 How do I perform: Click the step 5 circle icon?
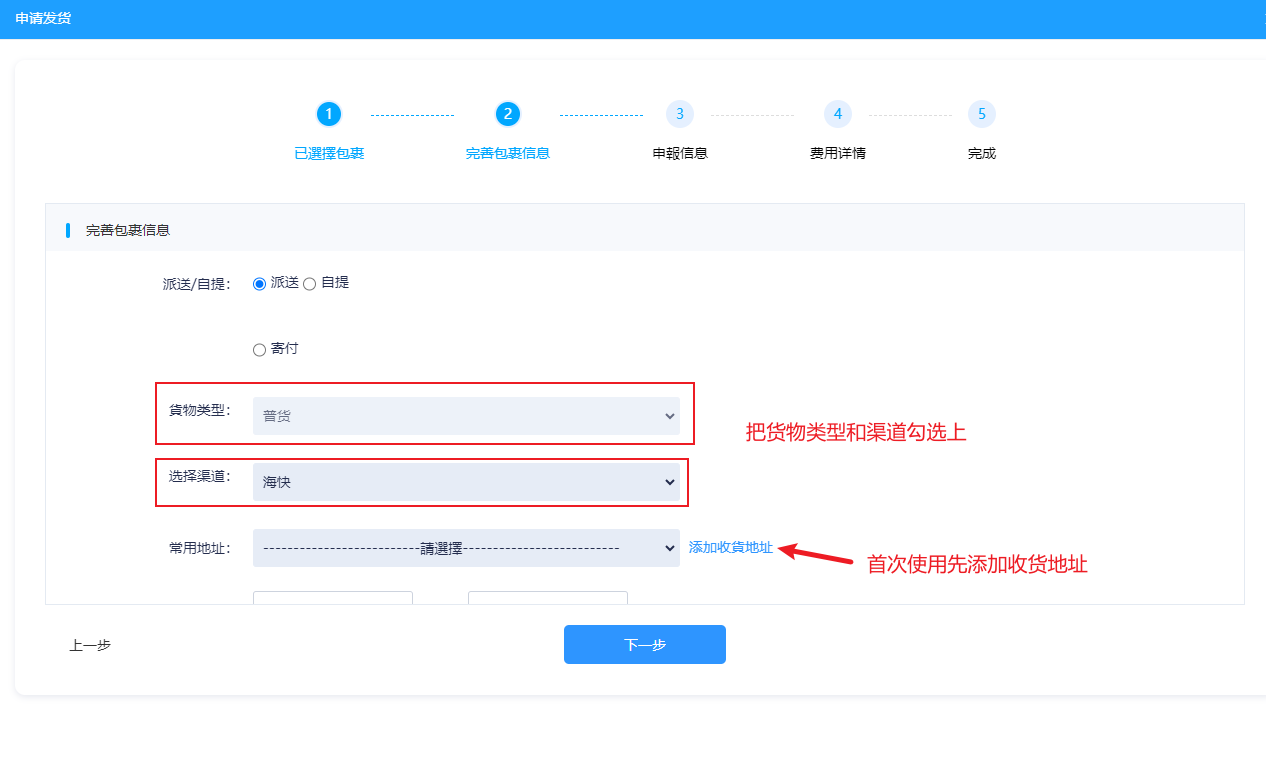click(x=982, y=114)
